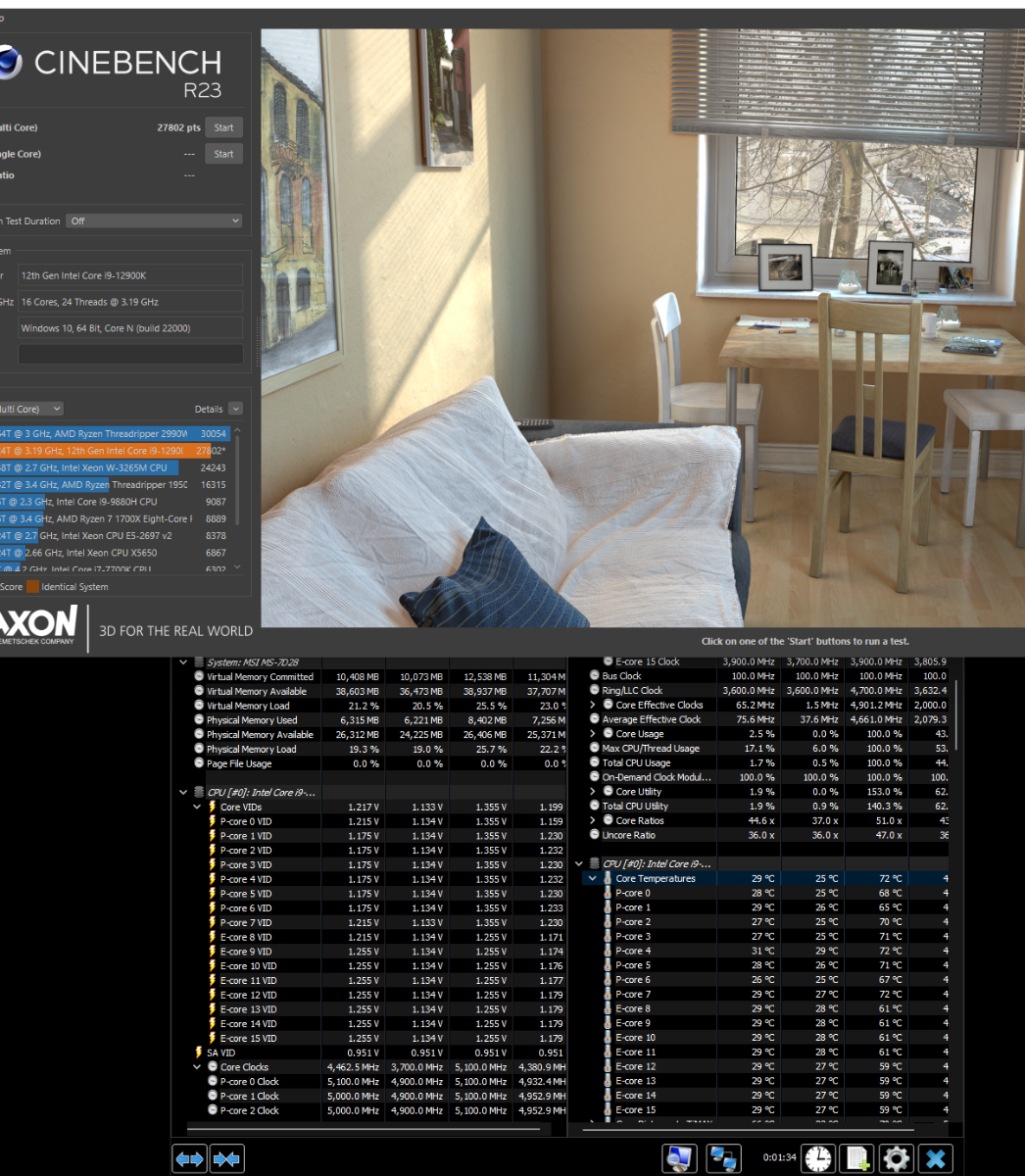Click the expand-columns double arrow icon in HWiNFO
1025x1176 pixels.
tap(189, 1159)
